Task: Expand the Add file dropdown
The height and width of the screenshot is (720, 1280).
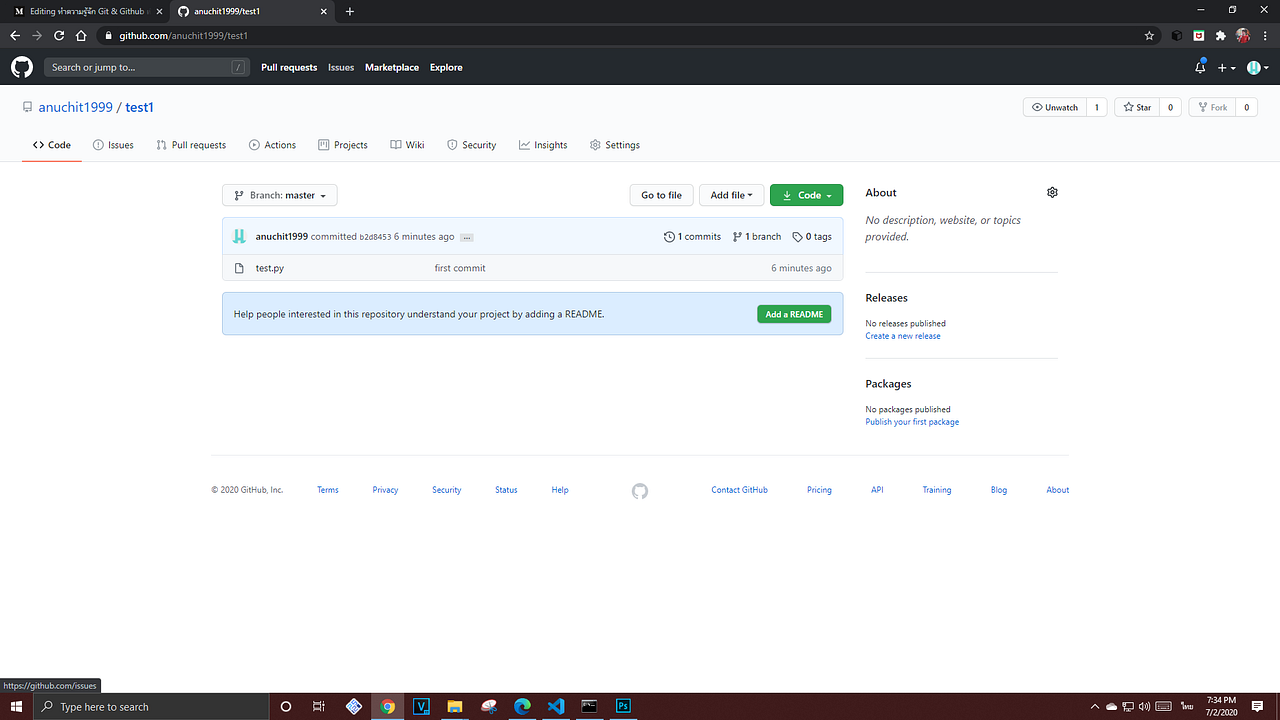Action: 731,194
